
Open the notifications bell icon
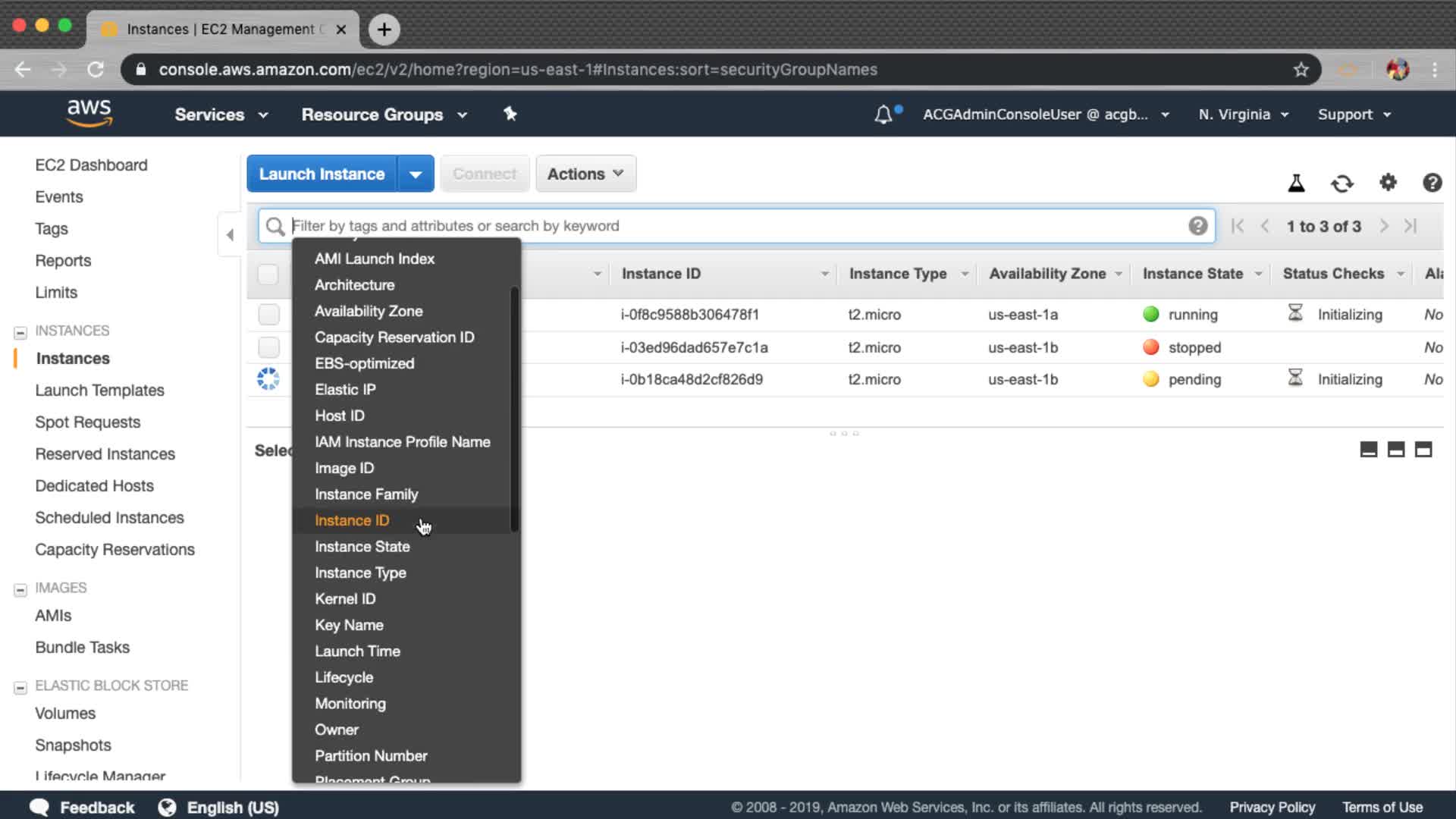tap(883, 115)
